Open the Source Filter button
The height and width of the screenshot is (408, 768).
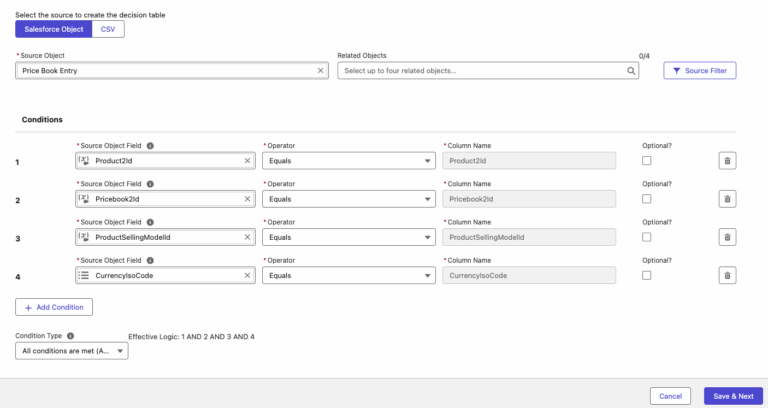(700, 71)
